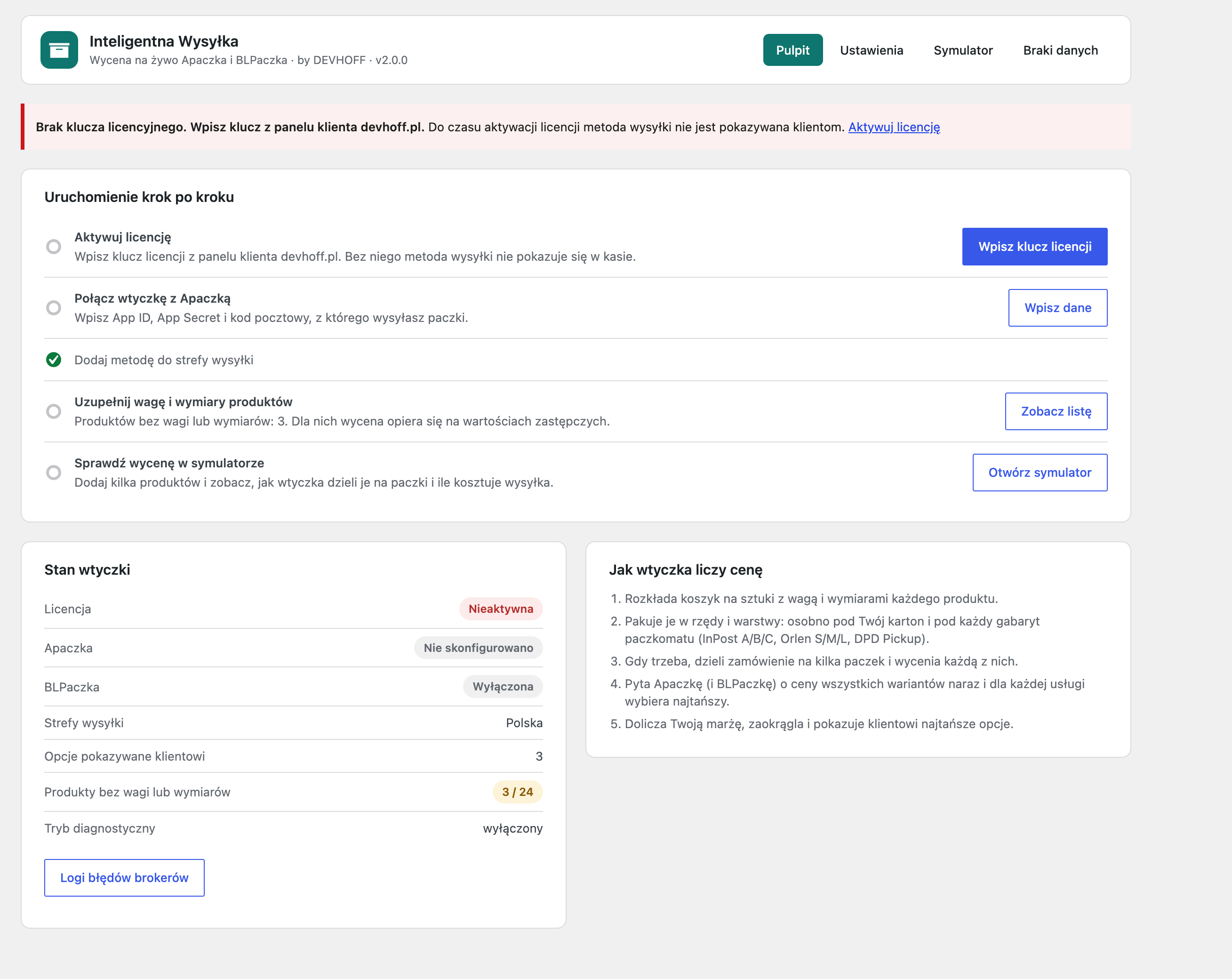Click the green Inteligentna Wysyłka box icon
The width and height of the screenshot is (1232, 979).
pos(59,50)
